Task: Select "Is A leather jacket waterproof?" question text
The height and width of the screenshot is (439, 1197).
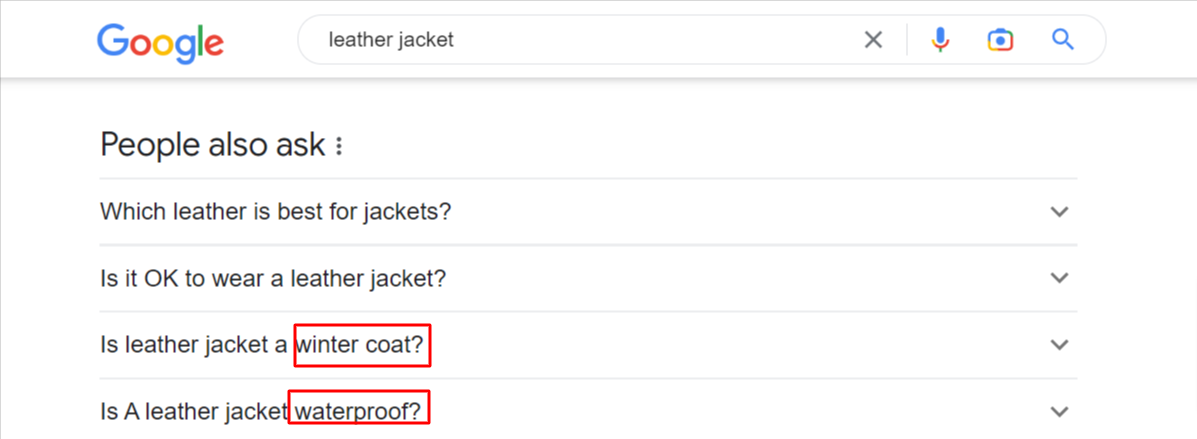Action: pos(260,412)
